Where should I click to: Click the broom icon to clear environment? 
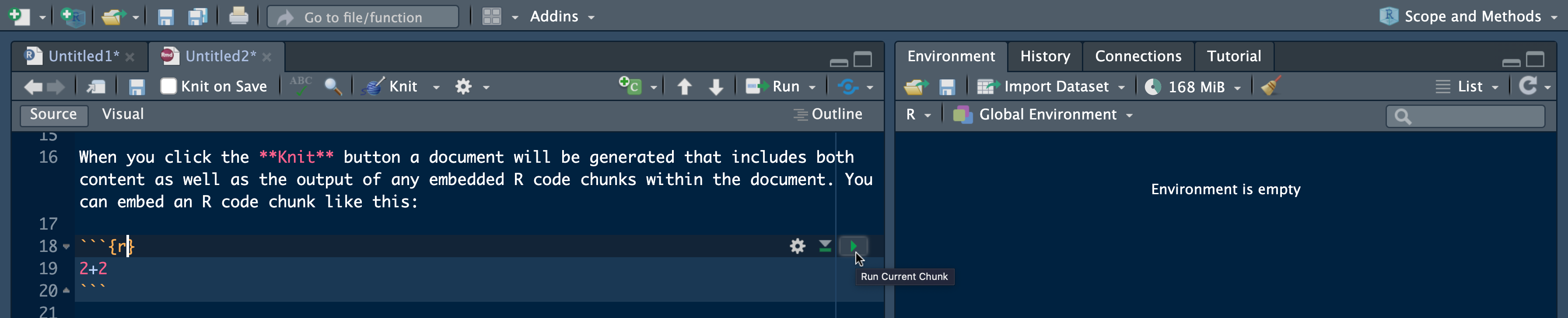[x=1271, y=86]
